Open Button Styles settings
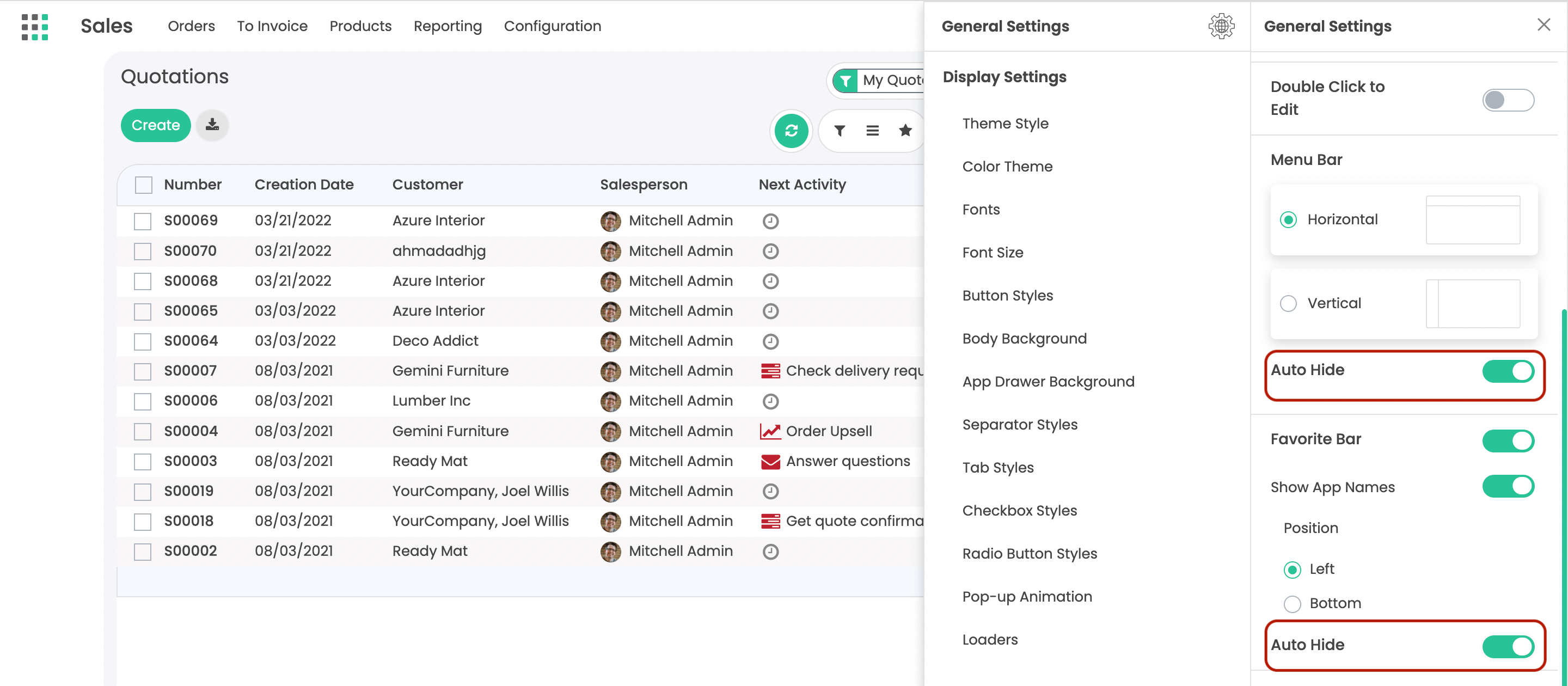Viewport: 1568px width, 686px height. click(1007, 296)
